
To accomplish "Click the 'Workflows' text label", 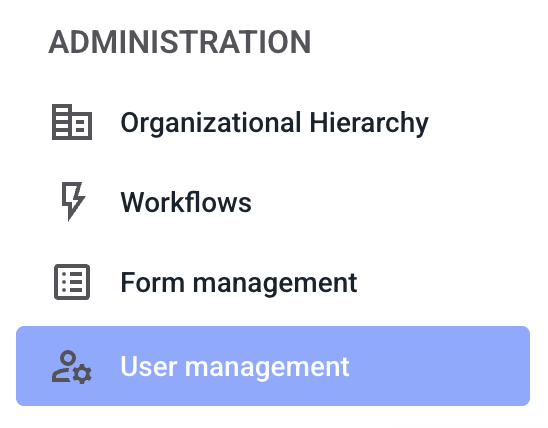I will click(x=186, y=202).
